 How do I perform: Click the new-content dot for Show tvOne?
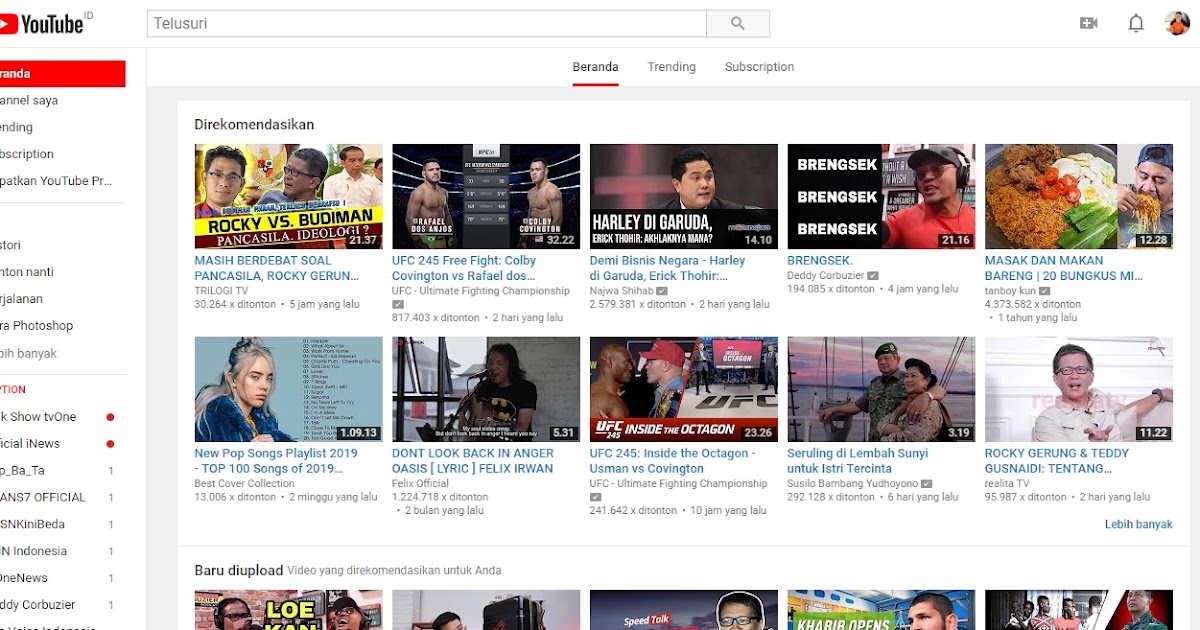coord(110,417)
